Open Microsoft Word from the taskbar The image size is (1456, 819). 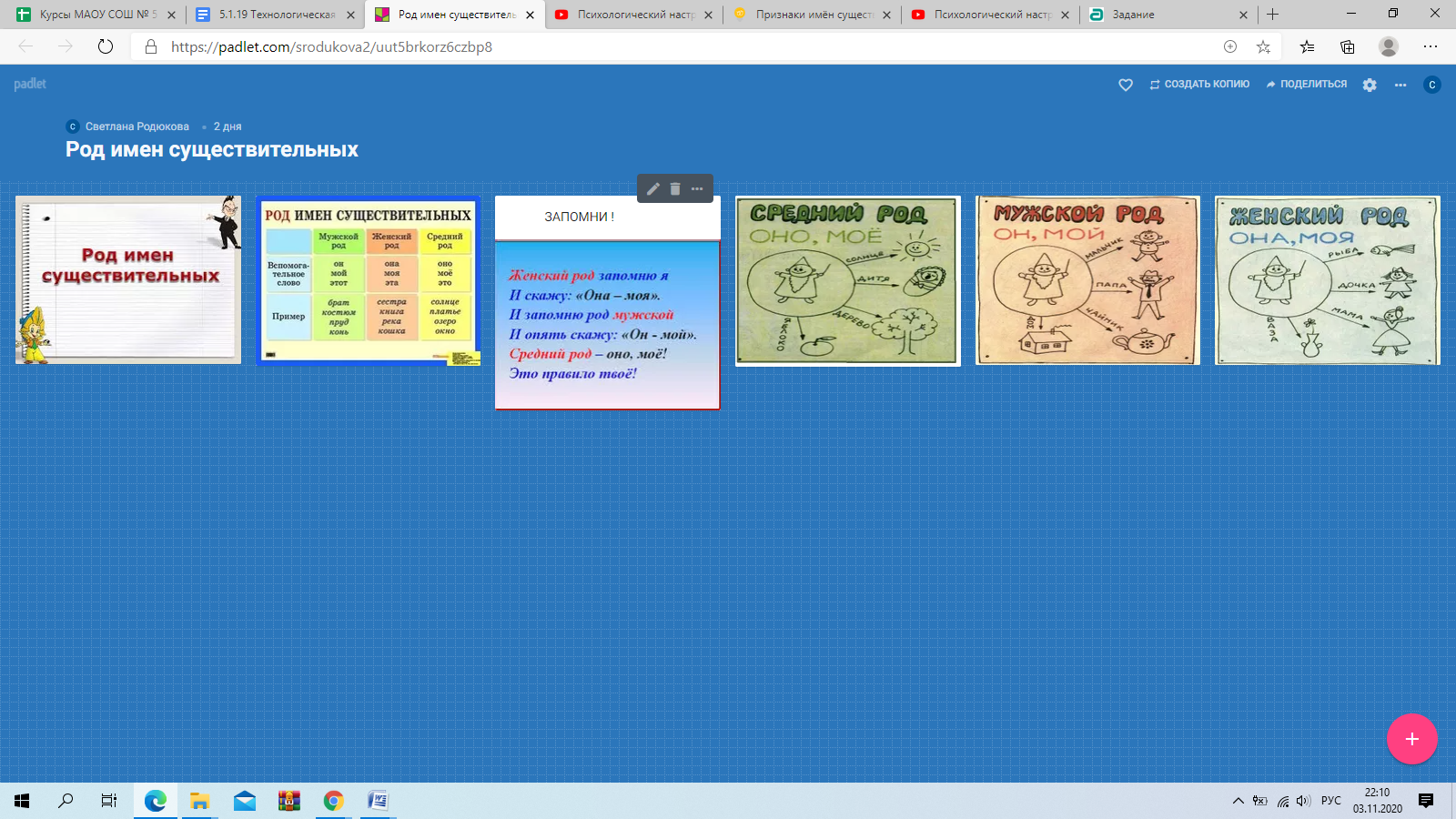(x=378, y=801)
